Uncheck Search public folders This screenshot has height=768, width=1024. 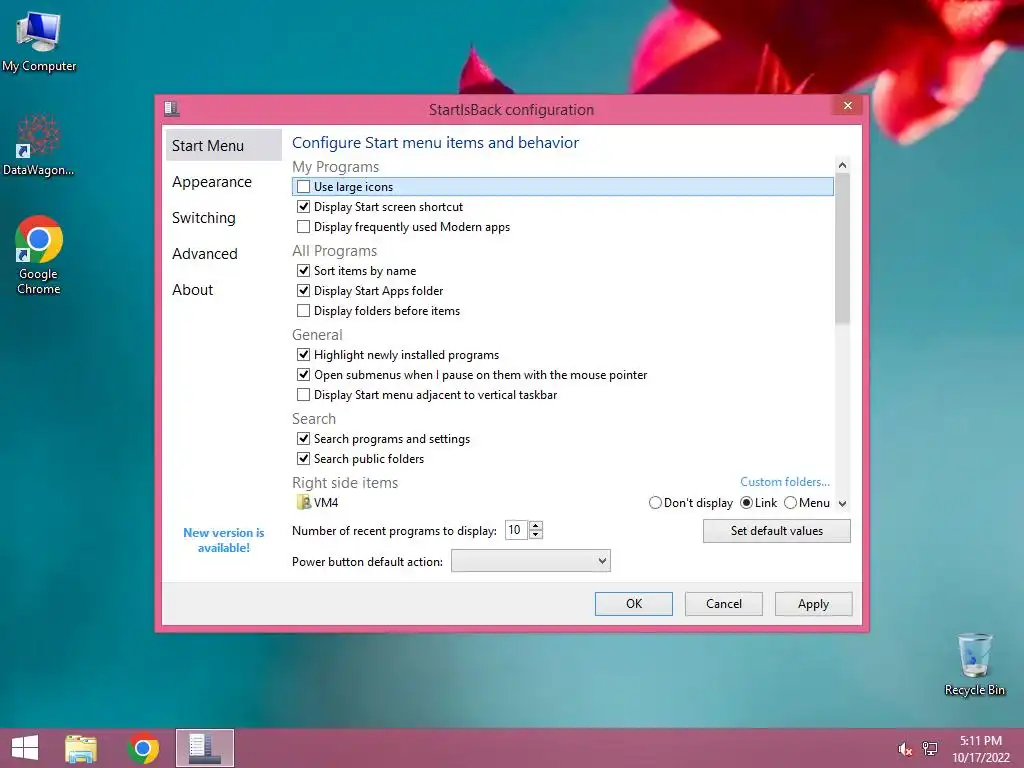303,458
